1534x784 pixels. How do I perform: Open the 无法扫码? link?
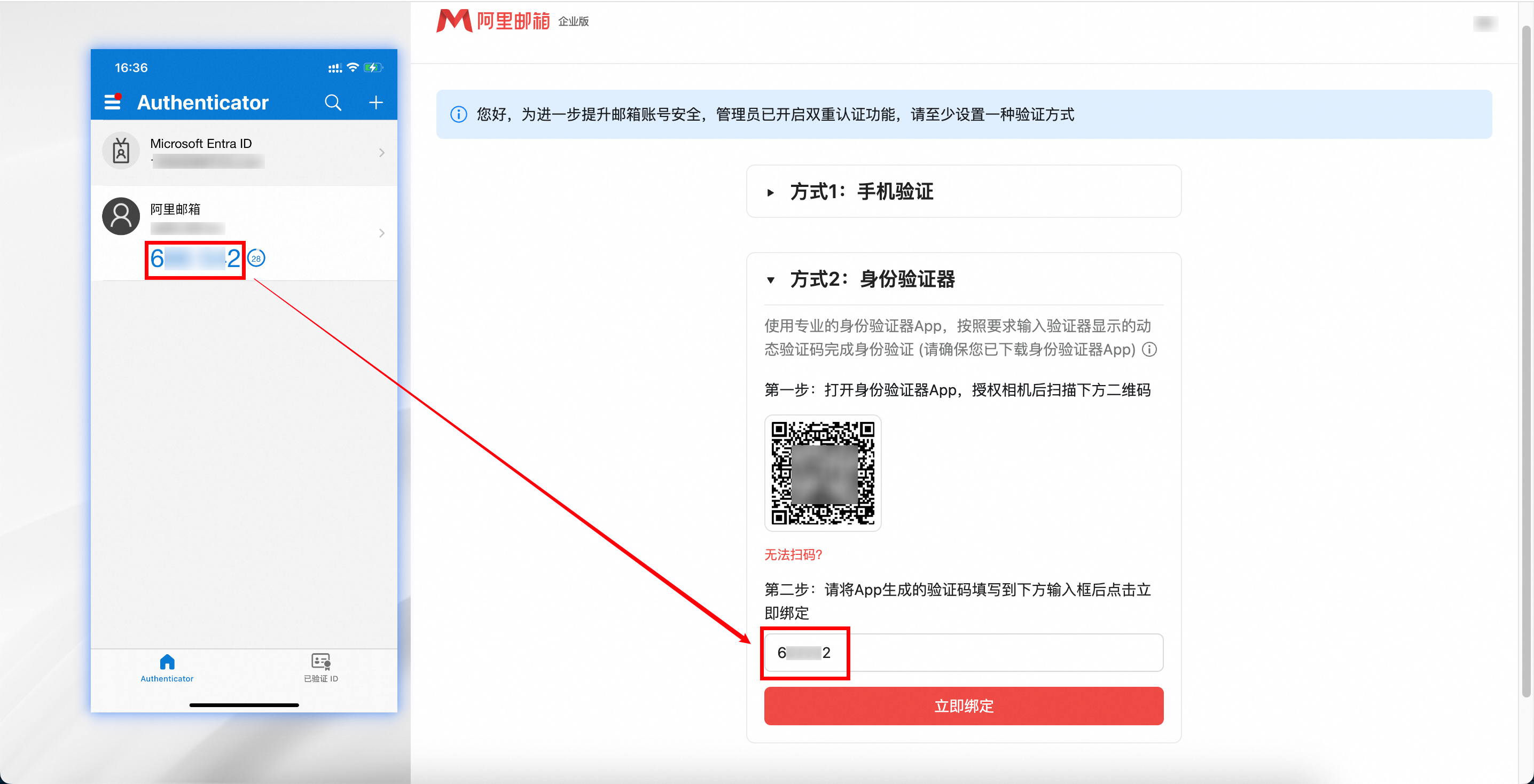pyautogui.click(x=792, y=555)
